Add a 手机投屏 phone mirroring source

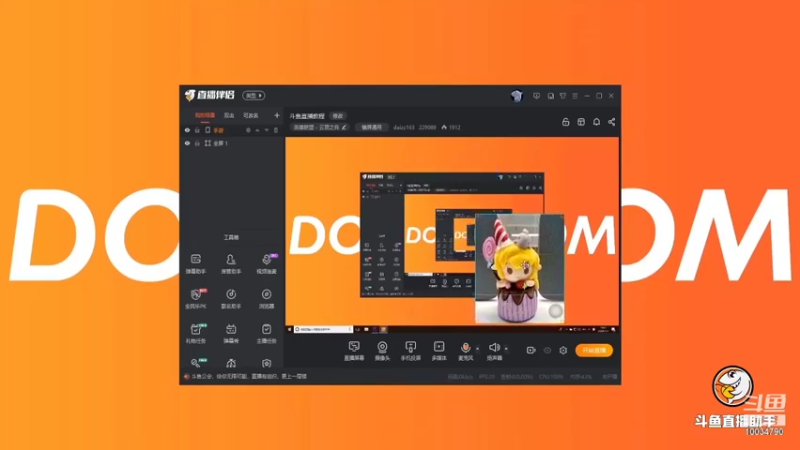point(410,351)
